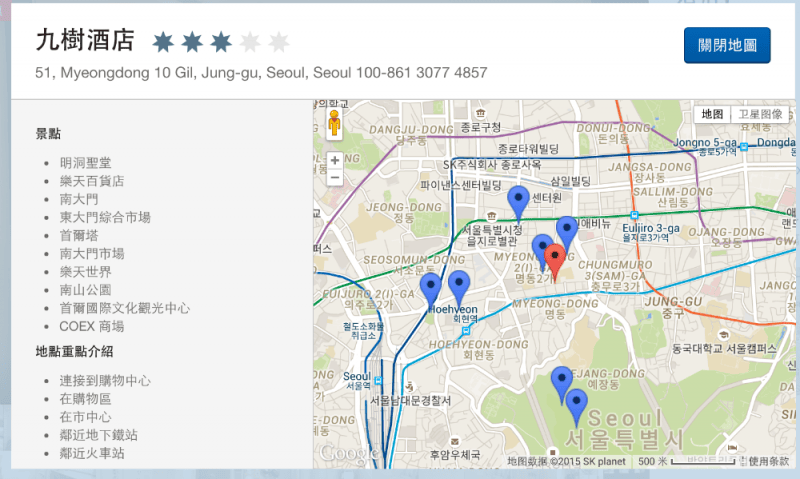Select 南大門 in attractions list
The width and height of the screenshot is (800, 479).
pos(79,199)
